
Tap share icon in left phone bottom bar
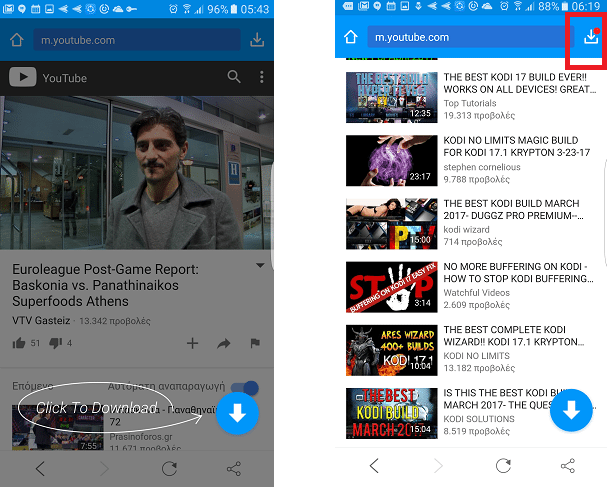pyautogui.click(x=234, y=469)
